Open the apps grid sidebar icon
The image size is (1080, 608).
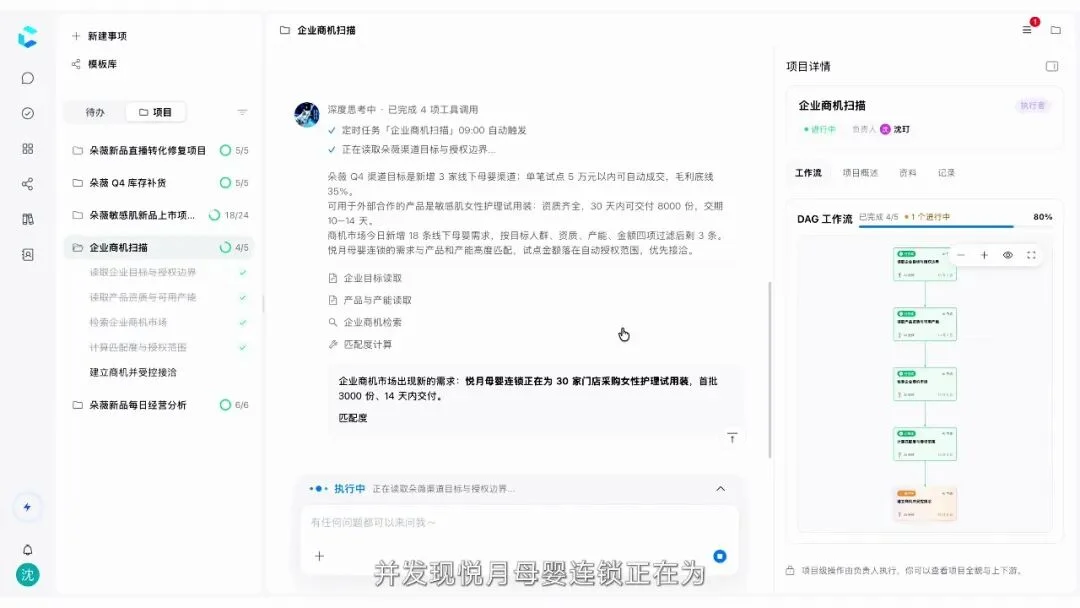pyautogui.click(x=28, y=149)
